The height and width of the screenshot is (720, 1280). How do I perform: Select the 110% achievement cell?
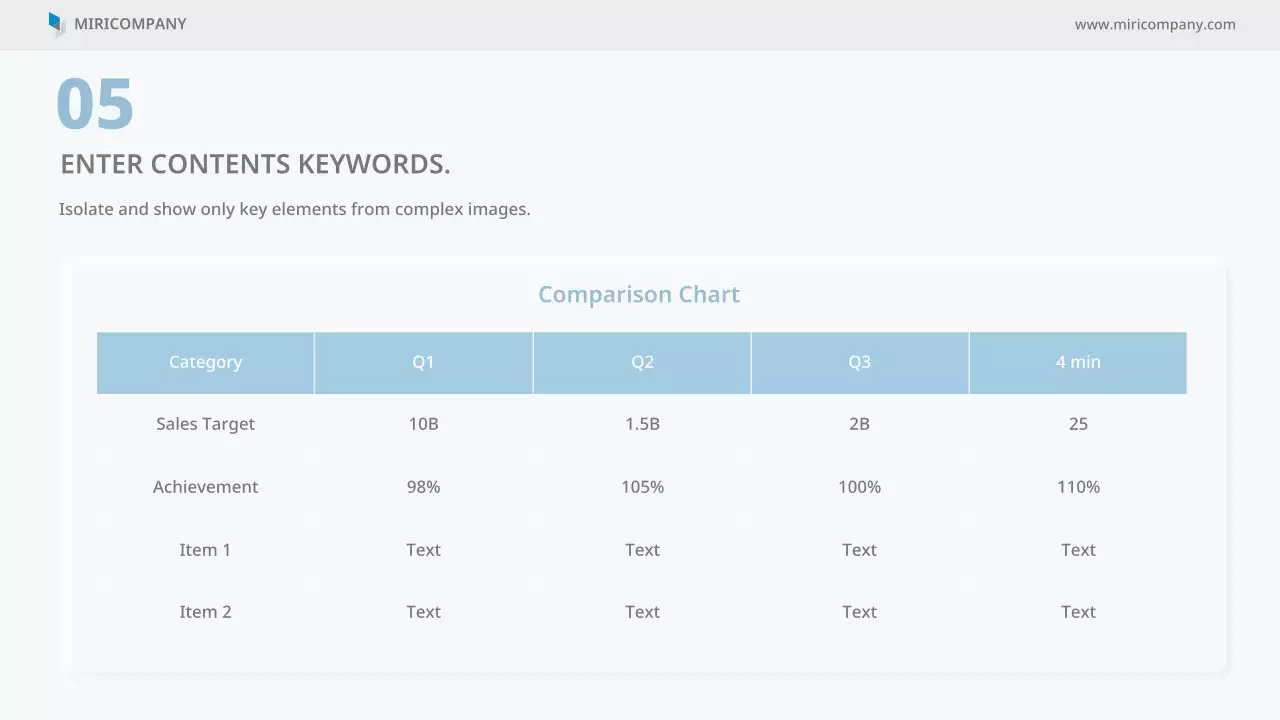(1078, 487)
